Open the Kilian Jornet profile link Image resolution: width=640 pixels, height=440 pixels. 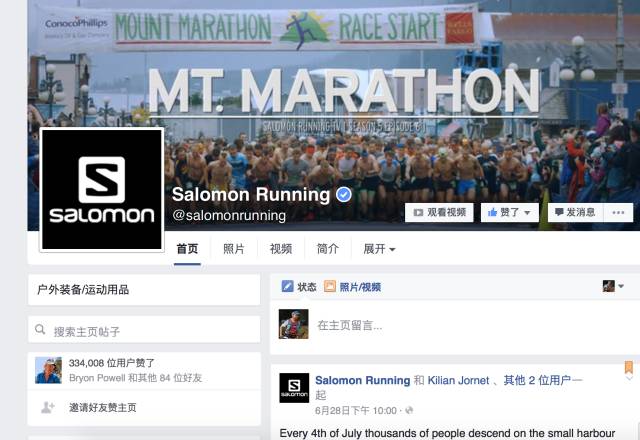[x=458, y=380]
